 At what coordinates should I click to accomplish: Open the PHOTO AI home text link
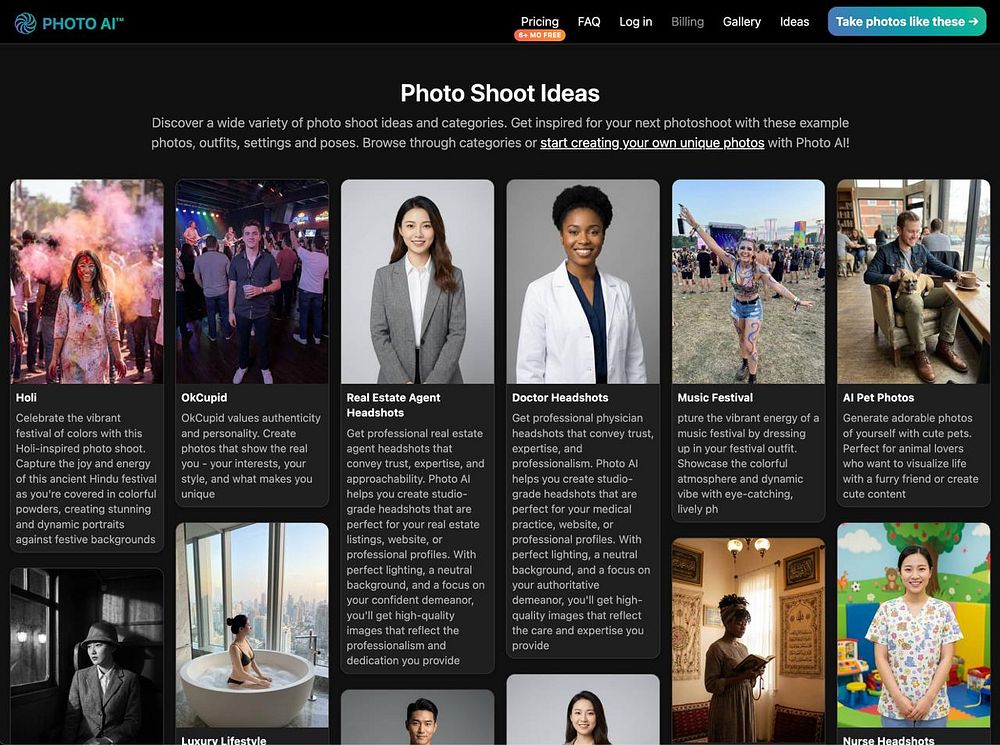click(83, 24)
